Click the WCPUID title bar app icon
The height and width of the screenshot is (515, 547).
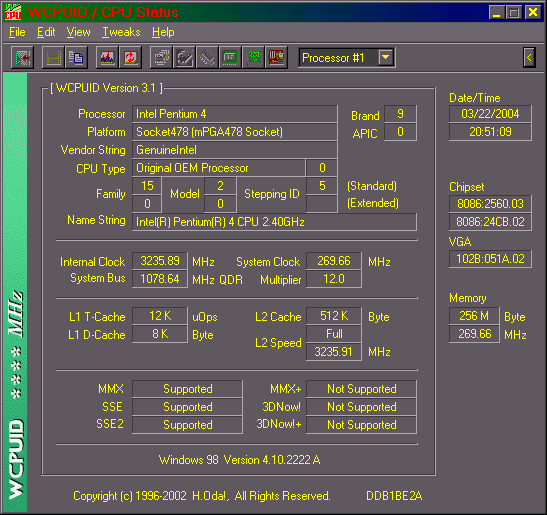(13, 12)
